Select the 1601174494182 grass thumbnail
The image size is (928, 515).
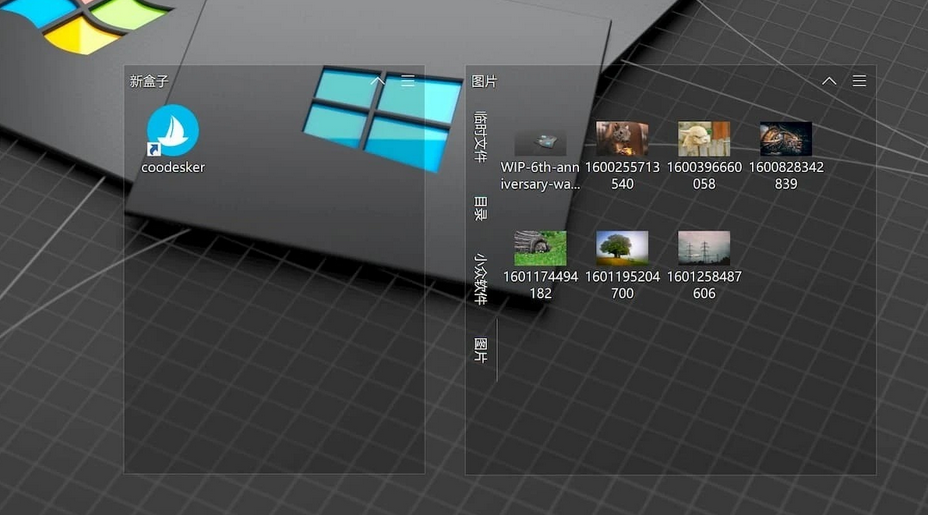tap(540, 248)
